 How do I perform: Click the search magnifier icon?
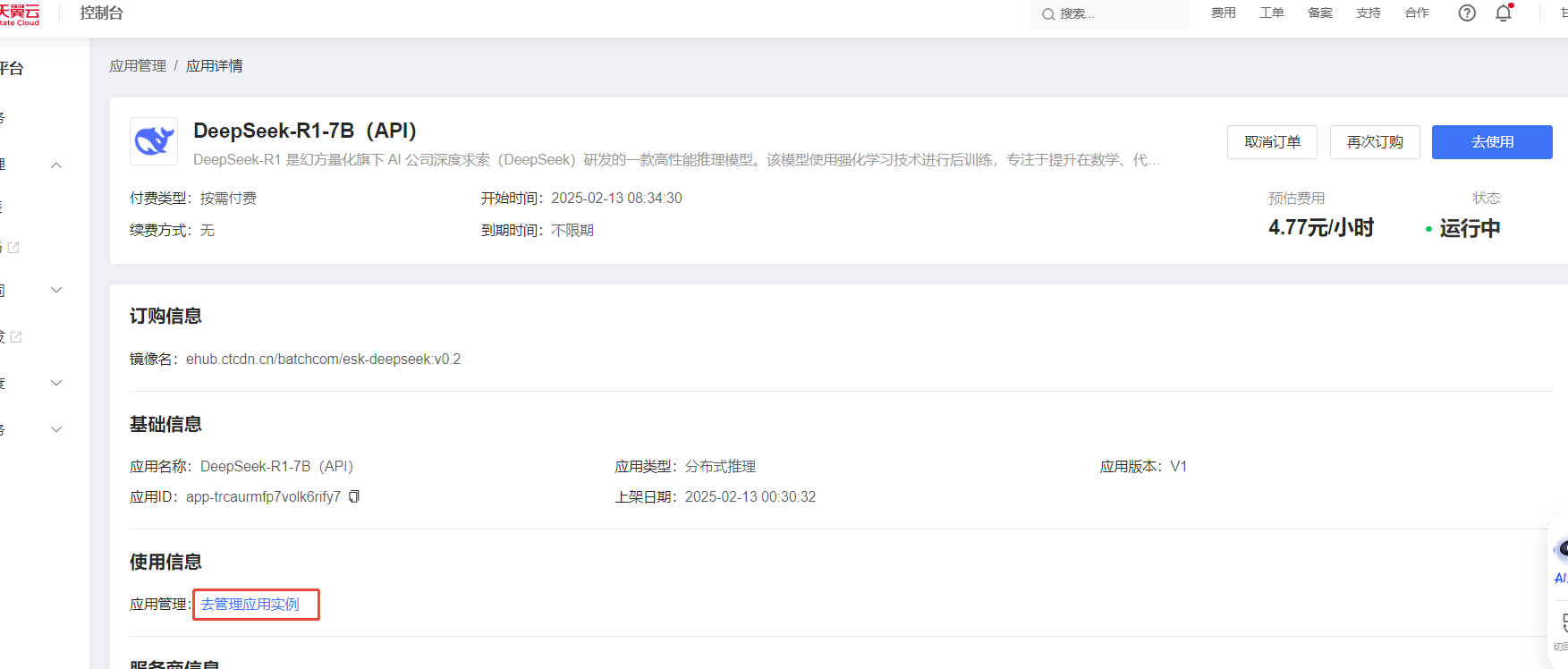point(1048,14)
